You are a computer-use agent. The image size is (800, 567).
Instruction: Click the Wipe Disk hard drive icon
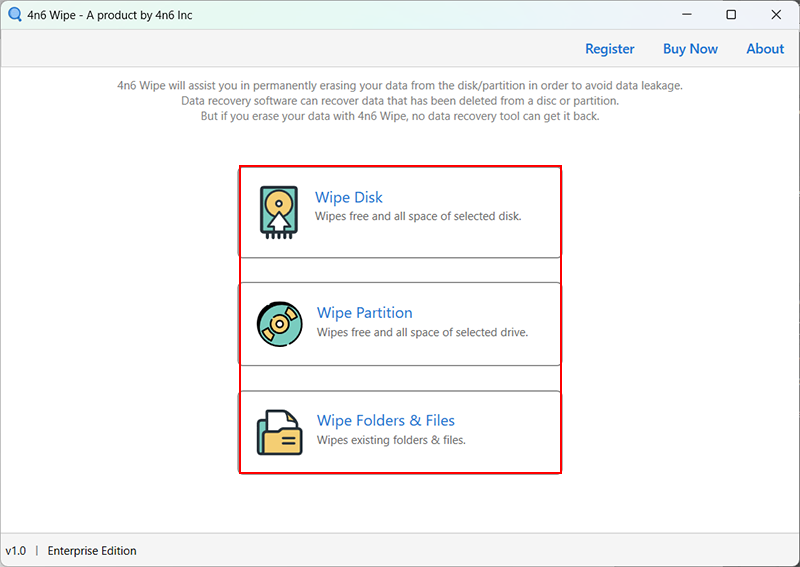click(x=279, y=212)
